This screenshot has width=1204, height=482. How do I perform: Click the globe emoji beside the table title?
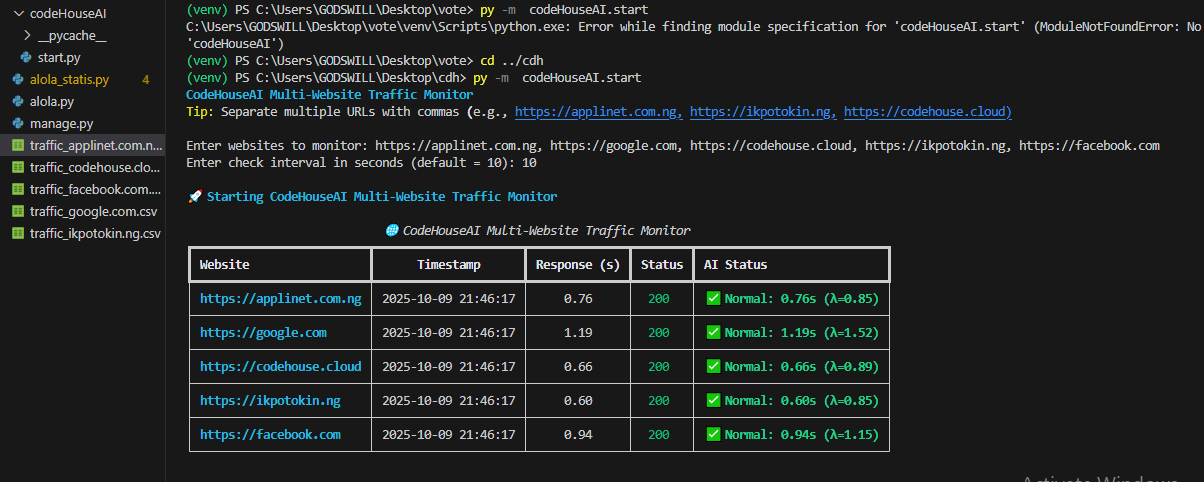392,230
